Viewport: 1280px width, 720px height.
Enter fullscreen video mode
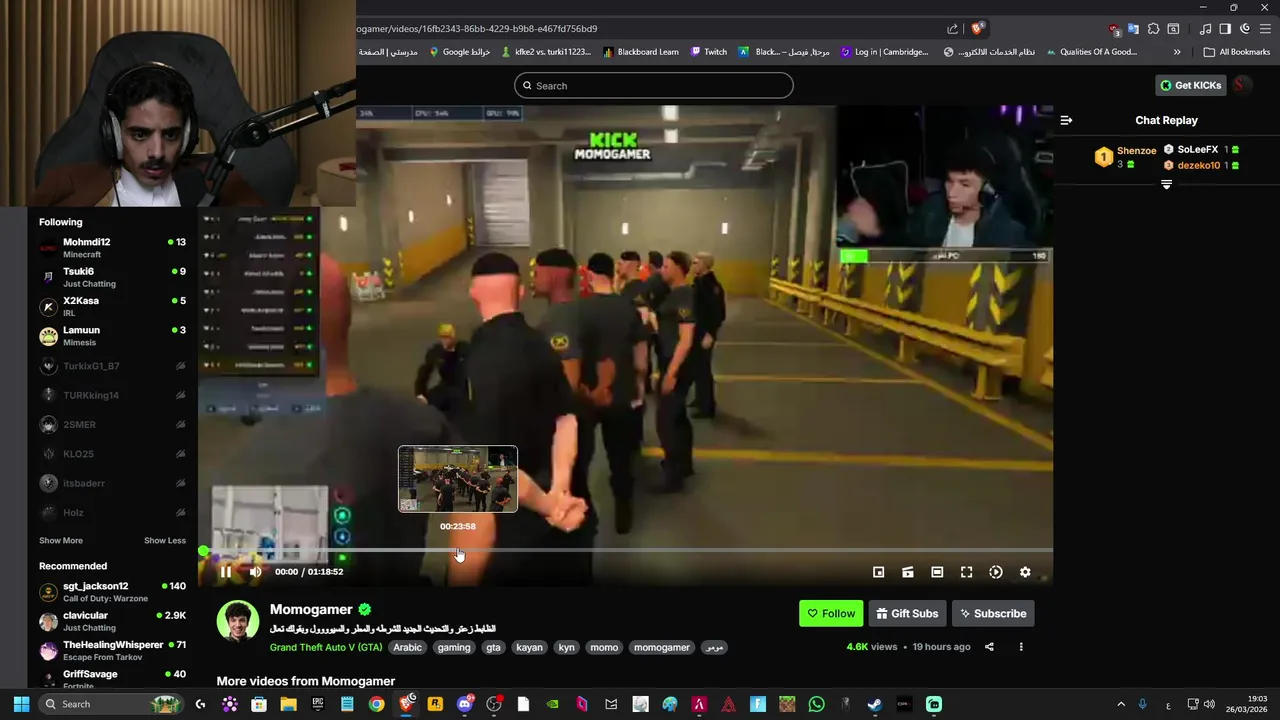click(x=966, y=572)
